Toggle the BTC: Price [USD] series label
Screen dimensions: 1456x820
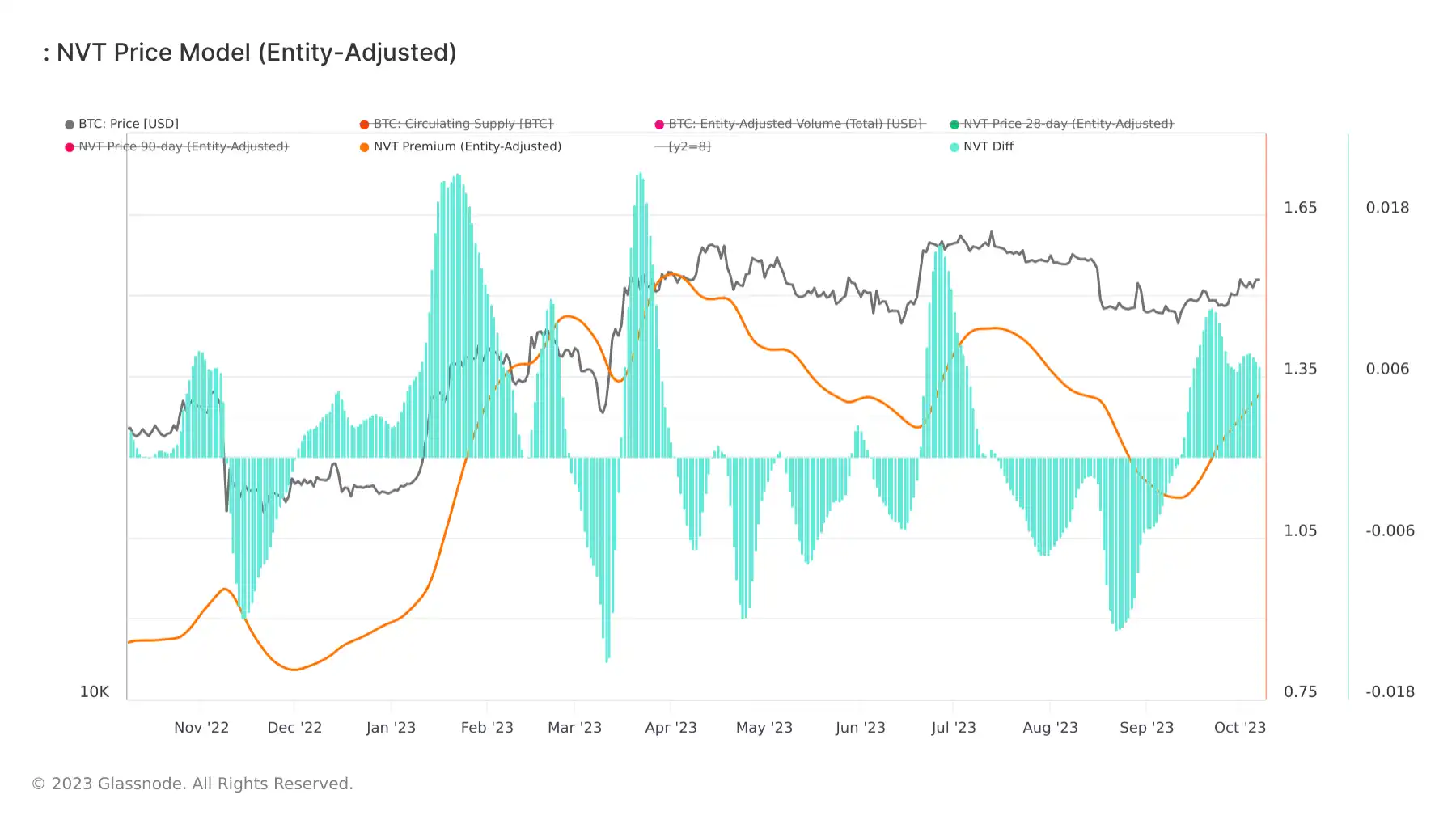click(129, 124)
